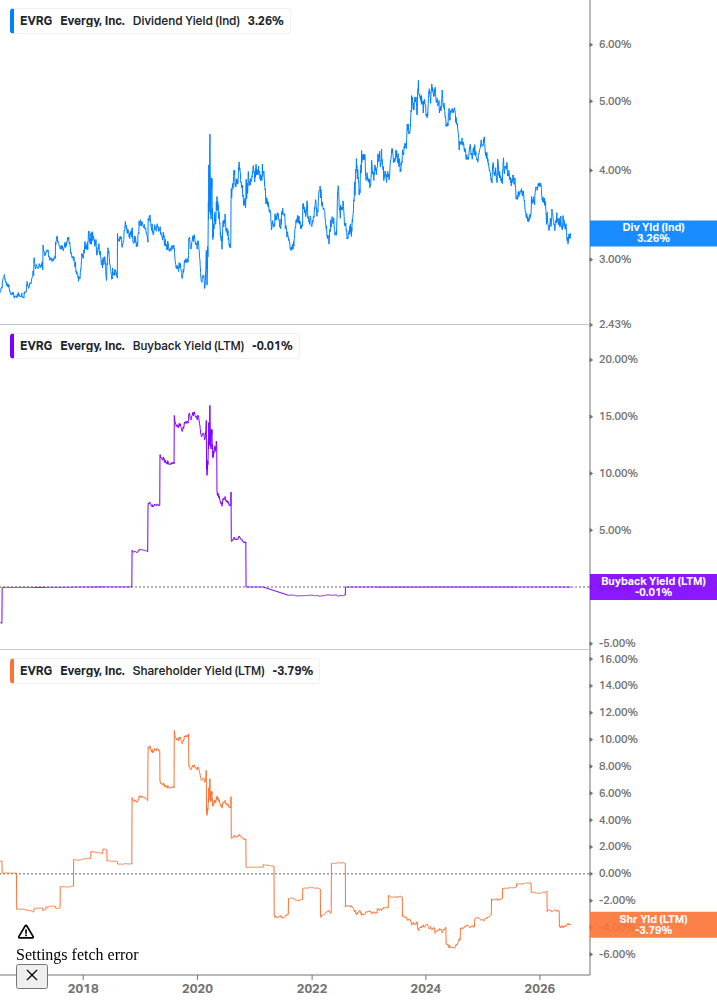717x1005 pixels.
Task: Click the blue Div Yld (Ind) value tag
Action: point(653,233)
